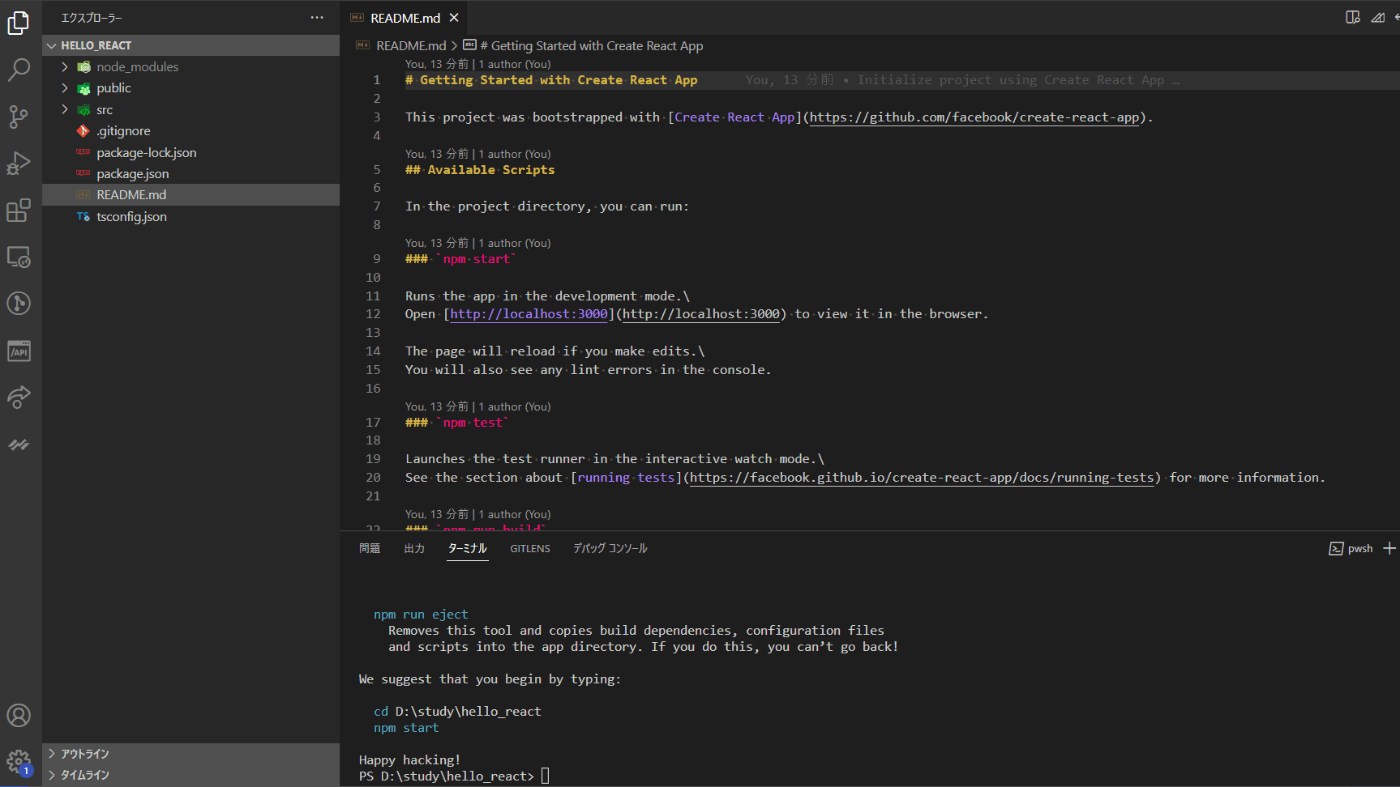Click the 'cd D:\study\hello_react' terminal text

coord(457,711)
